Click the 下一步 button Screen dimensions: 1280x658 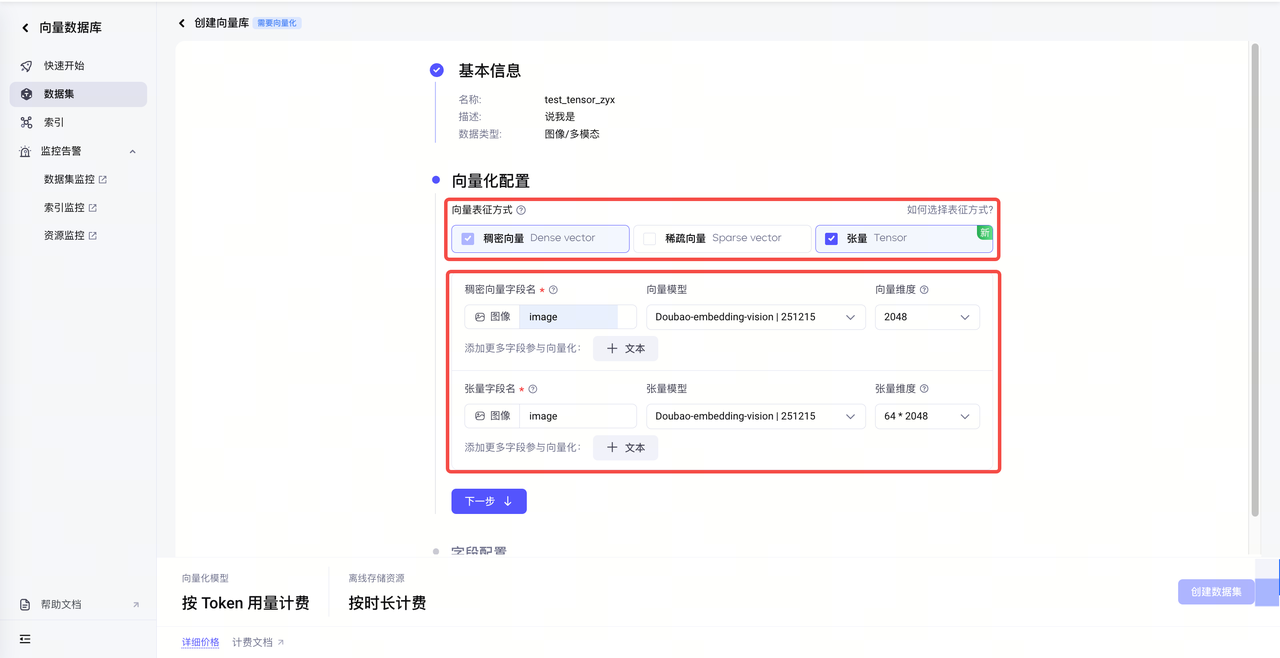click(489, 501)
